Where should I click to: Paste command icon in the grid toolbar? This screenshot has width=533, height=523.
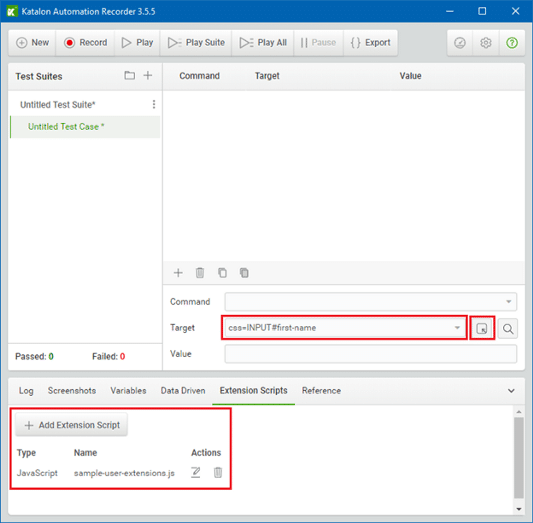(x=244, y=273)
